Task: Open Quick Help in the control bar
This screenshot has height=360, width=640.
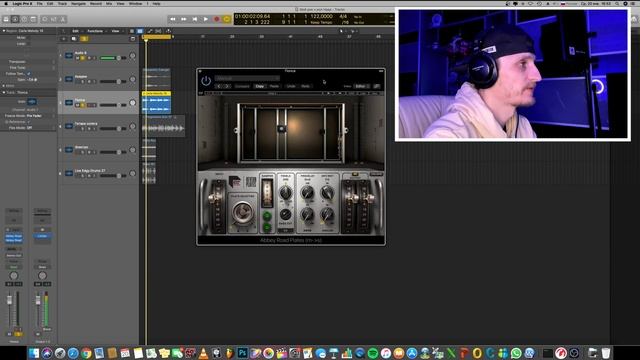Action: tap(24, 19)
